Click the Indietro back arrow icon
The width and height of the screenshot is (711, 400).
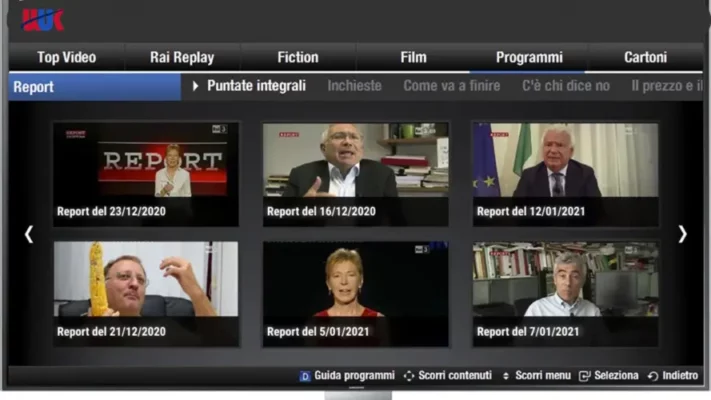coord(653,376)
